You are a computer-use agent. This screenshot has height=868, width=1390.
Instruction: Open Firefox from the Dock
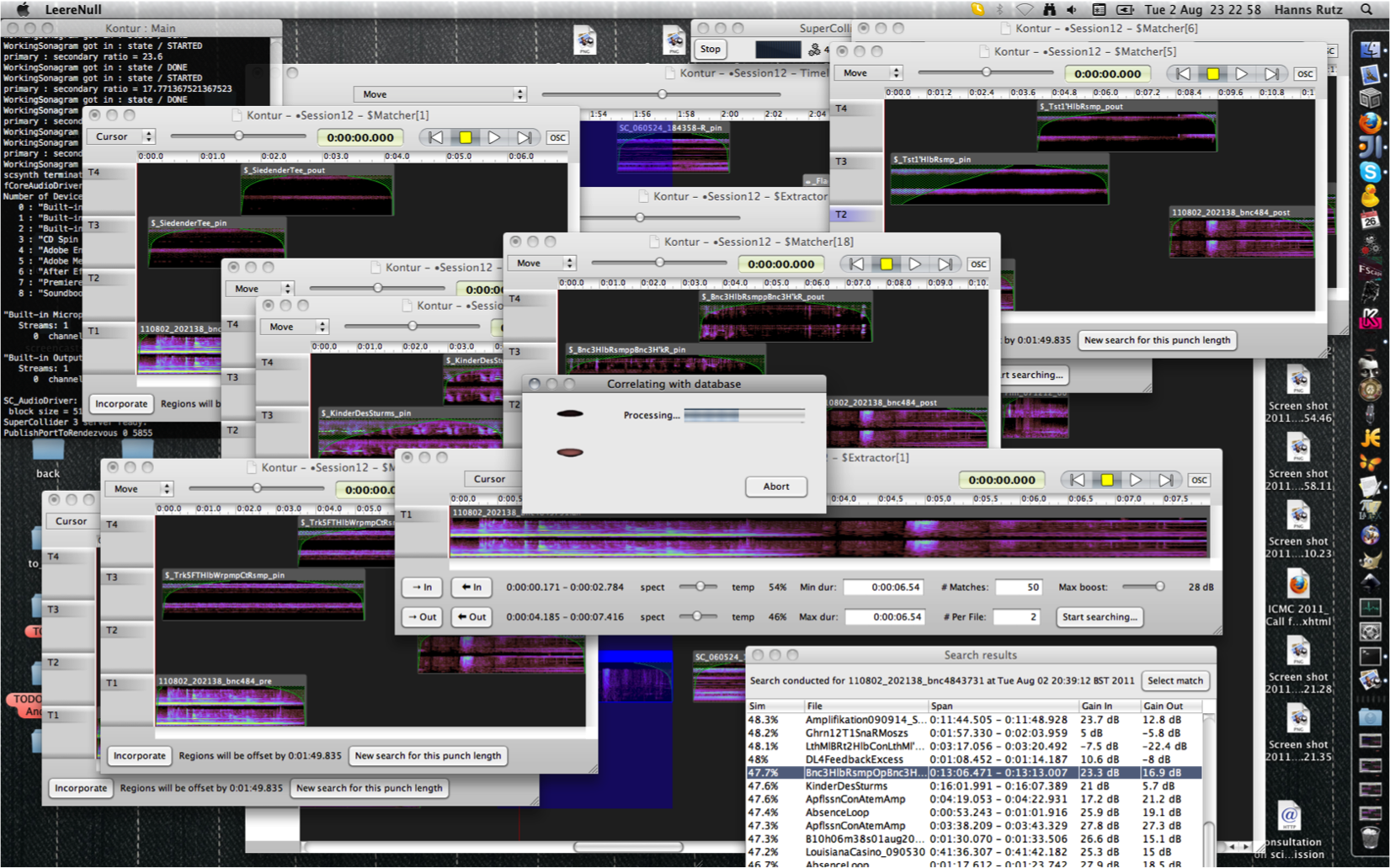1370,123
